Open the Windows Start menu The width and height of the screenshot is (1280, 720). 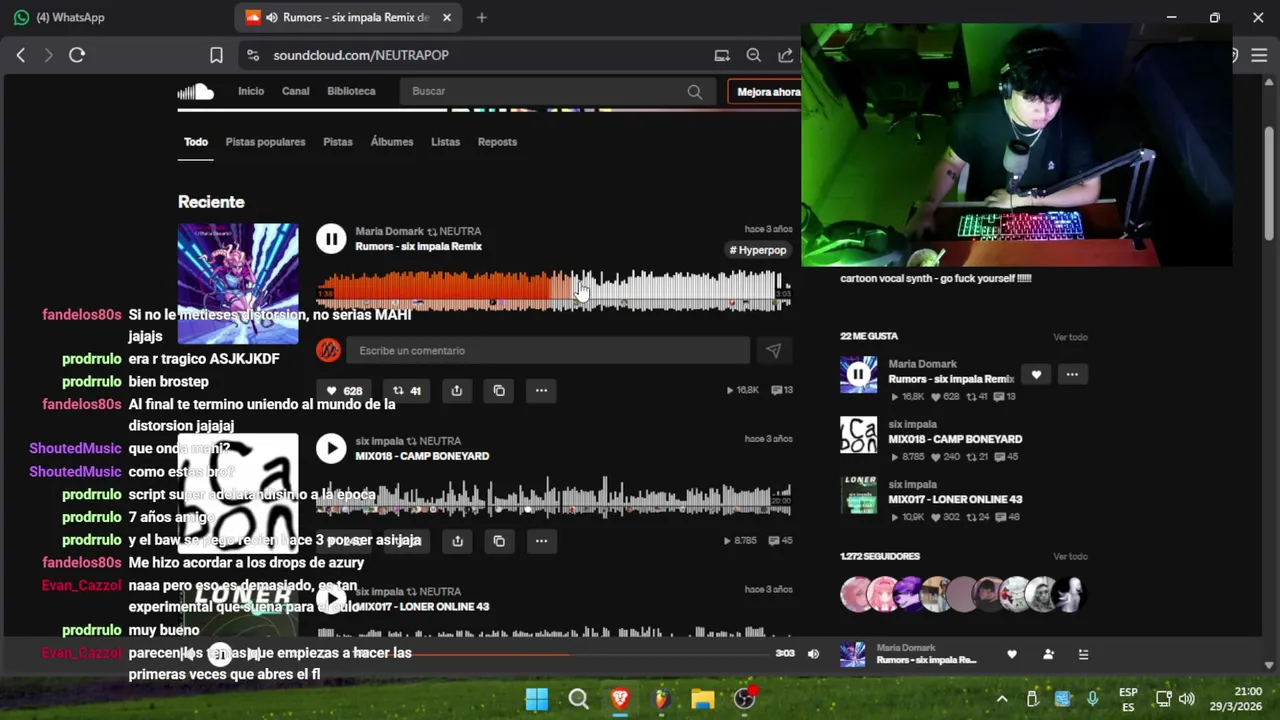(x=537, y=699)
